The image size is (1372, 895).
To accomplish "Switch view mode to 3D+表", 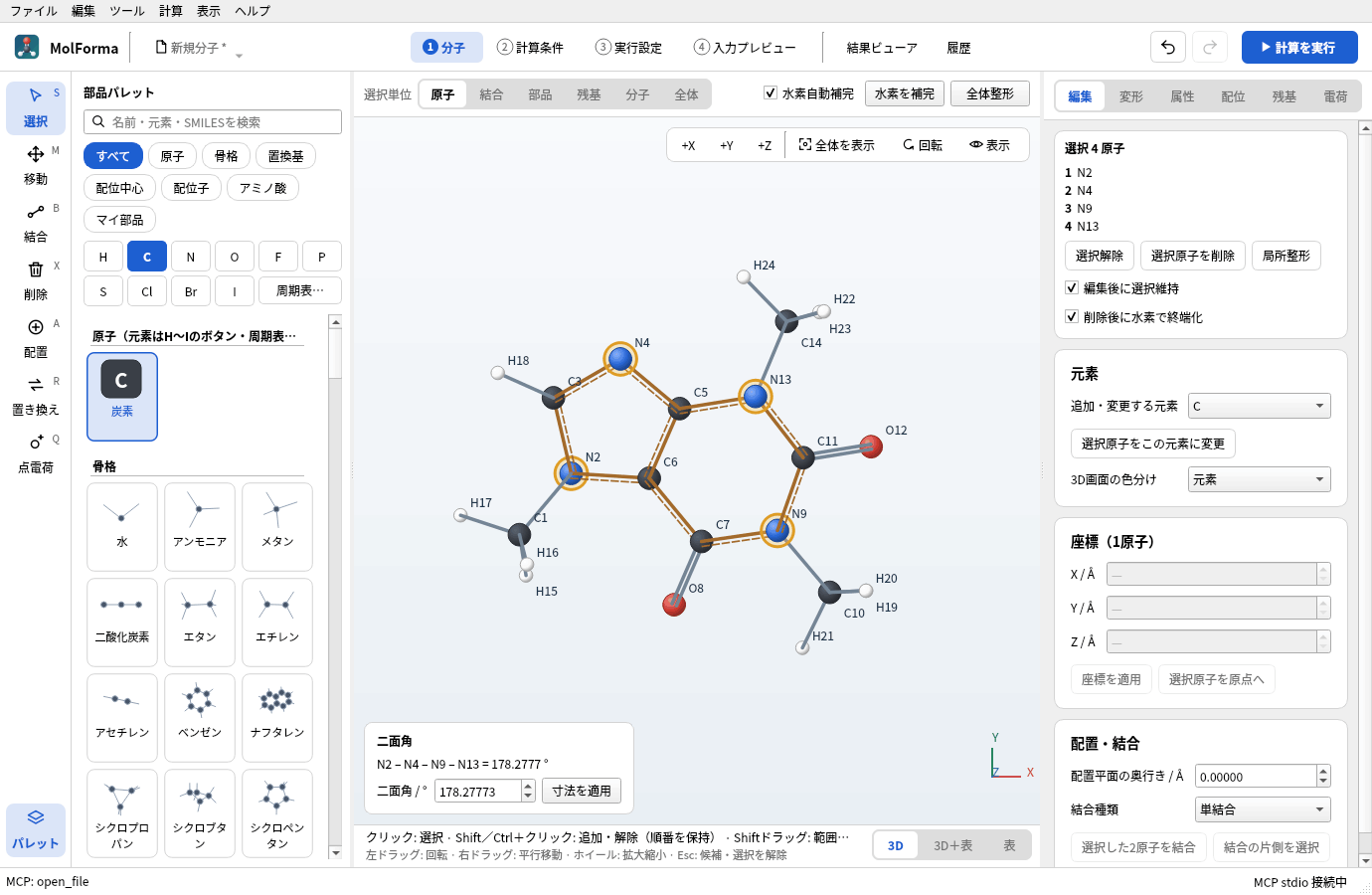I will click(952, 845).
